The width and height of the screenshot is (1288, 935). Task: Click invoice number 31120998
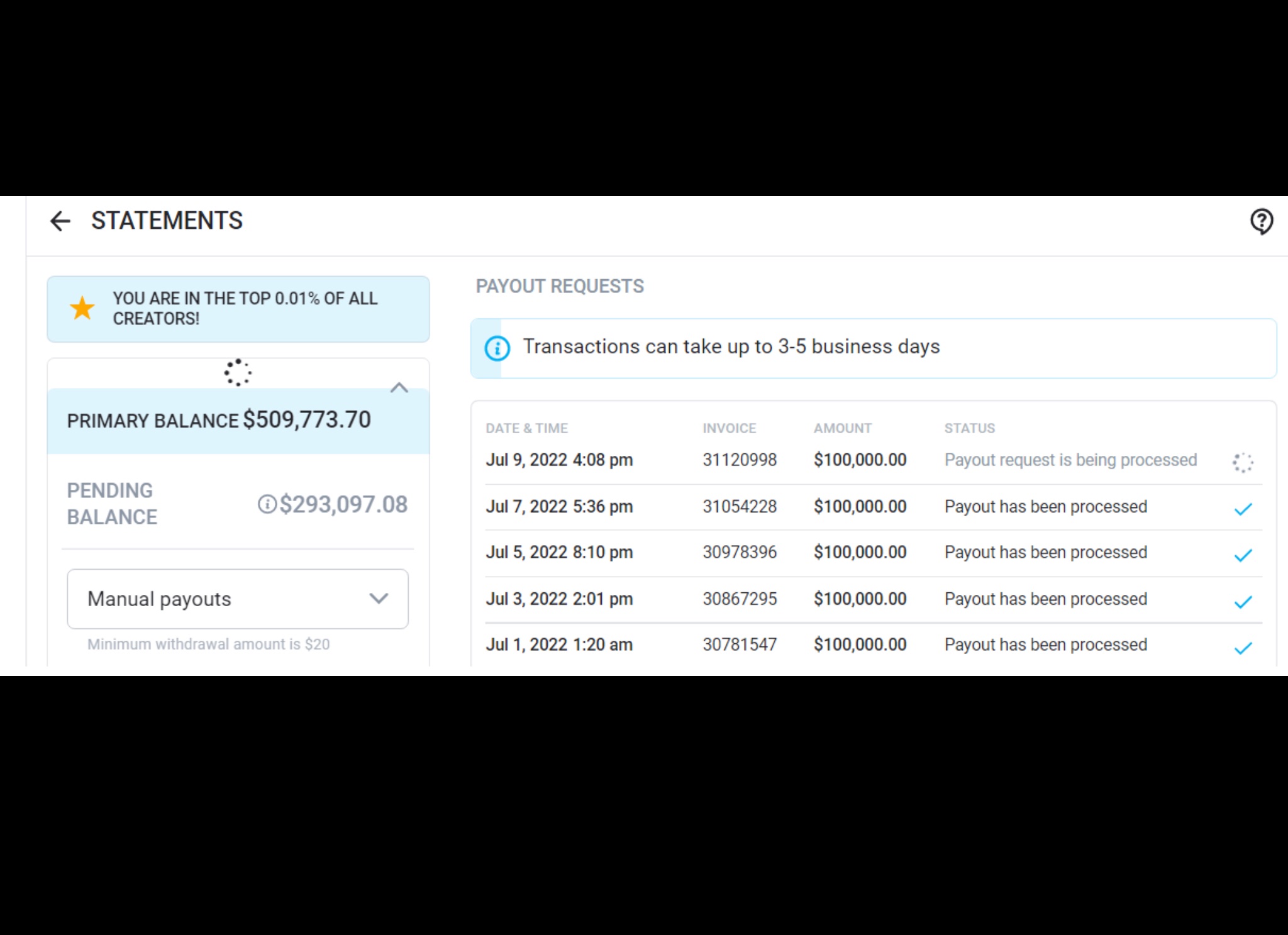click(740, 460)
